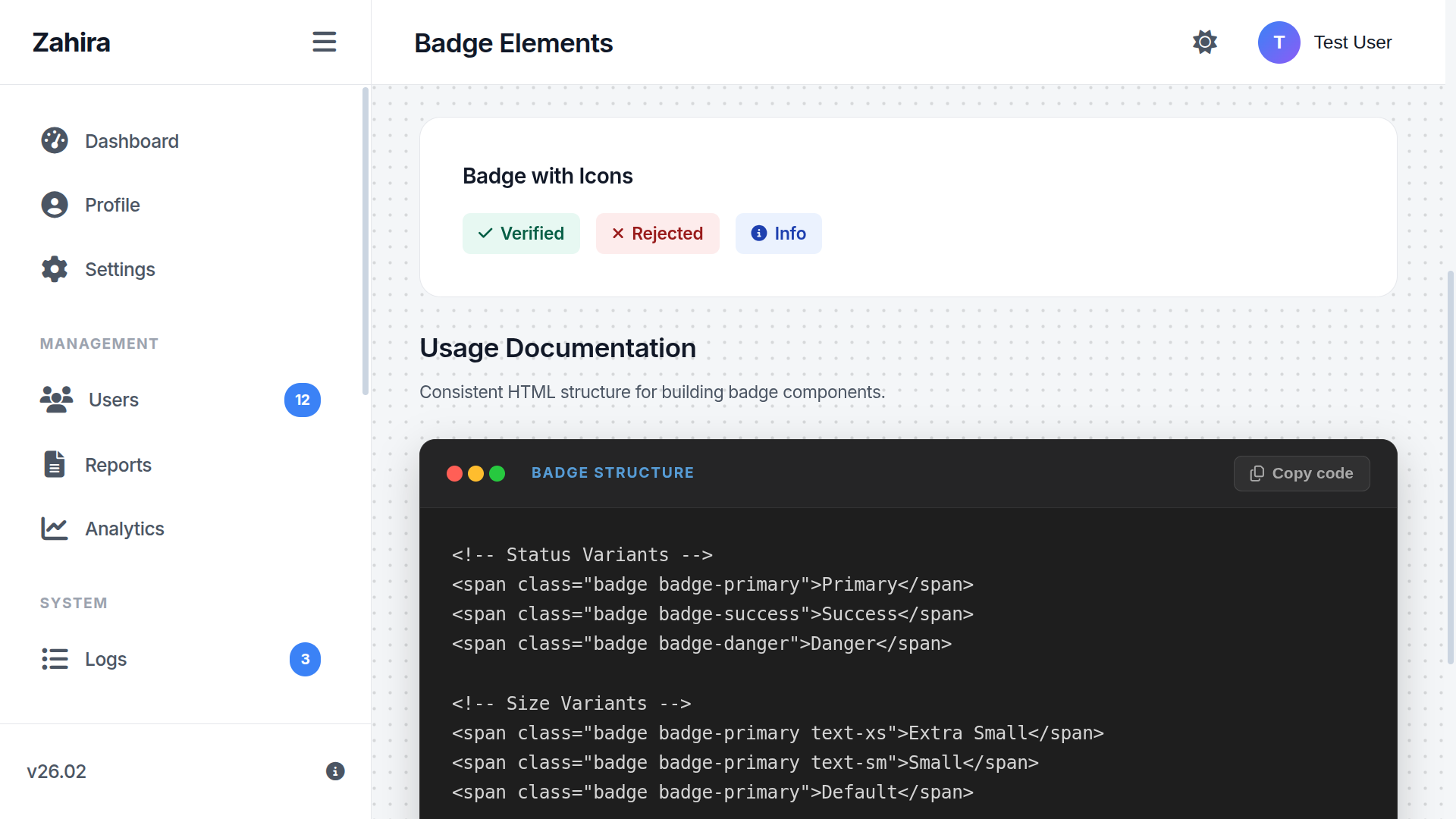
Task: Click the version info icon
Action: (335, 771)
